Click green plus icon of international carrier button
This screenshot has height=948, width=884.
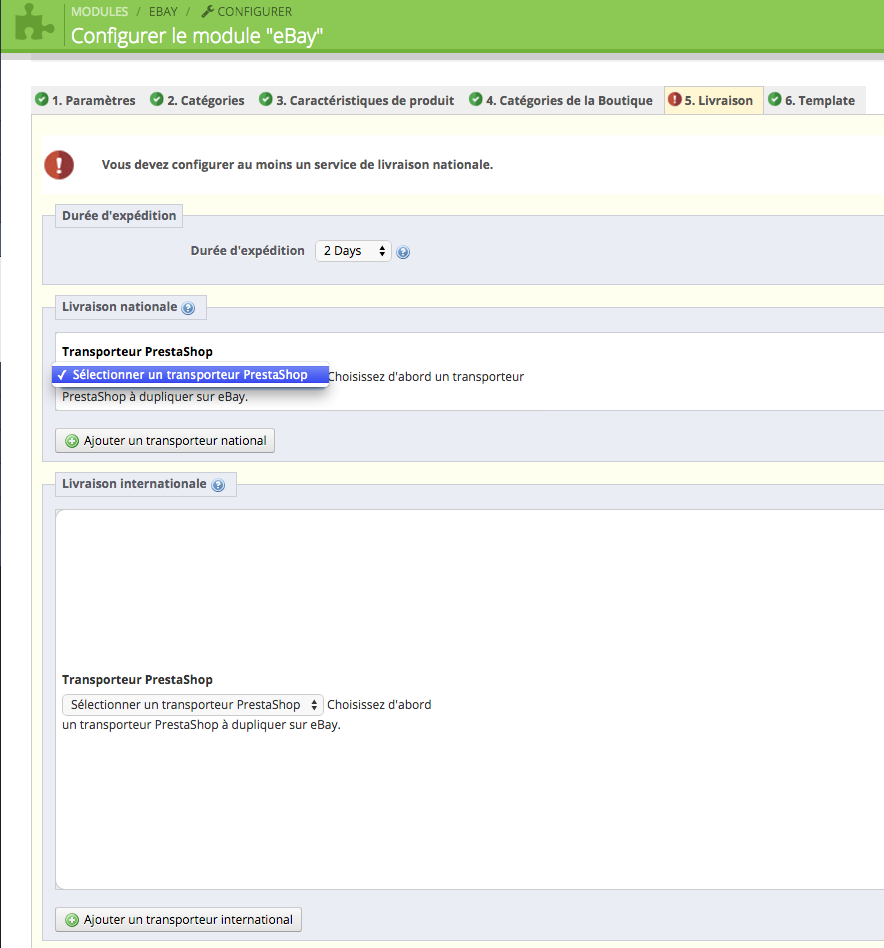[x=72, y=920]
